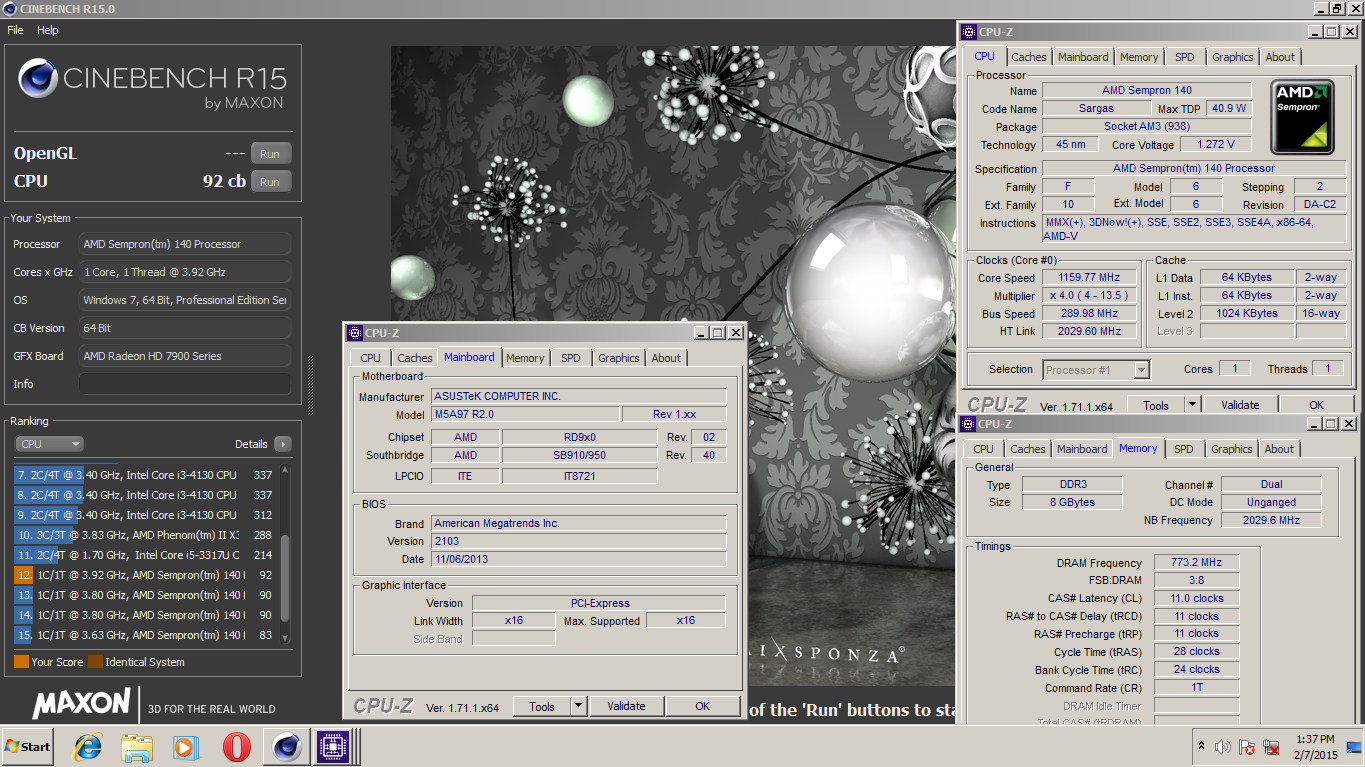The height and width of the screenshot is (767, 1365).
Task: Open the CPU ranking type dropdown
Action: click(49, 444)
